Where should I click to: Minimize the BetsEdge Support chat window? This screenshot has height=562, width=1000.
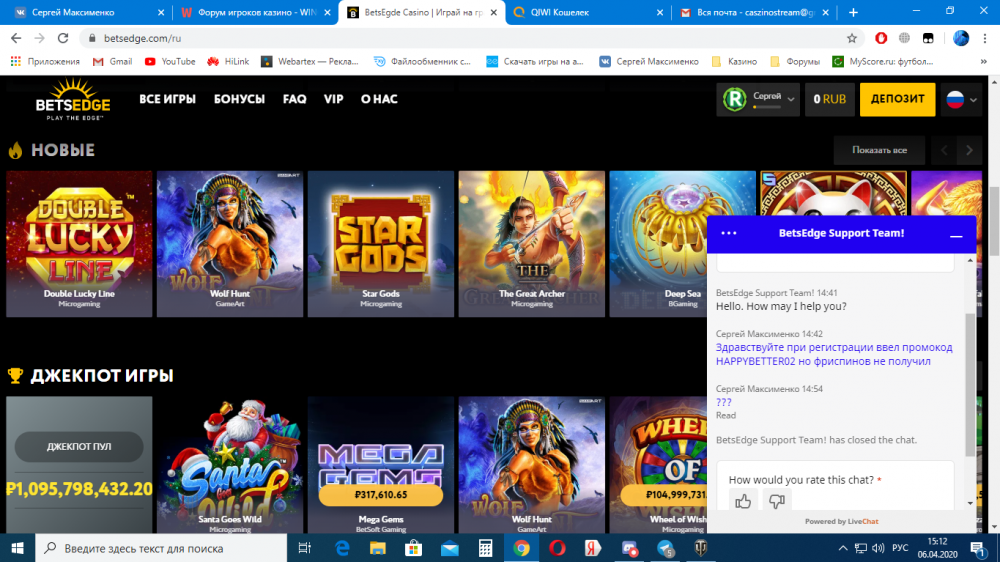[956, 235]
